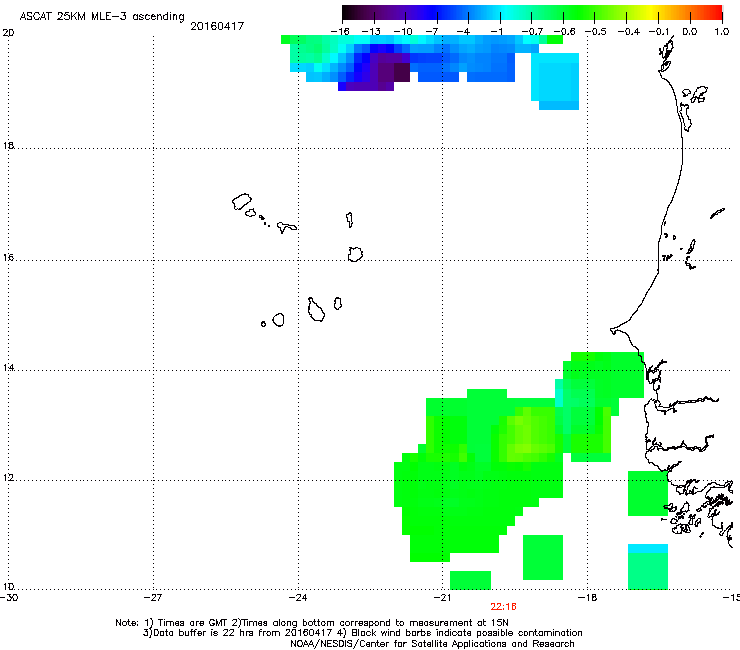Click the small green rectangle at bottom near -20.5

pyautogui.click(x=470, y=580)
